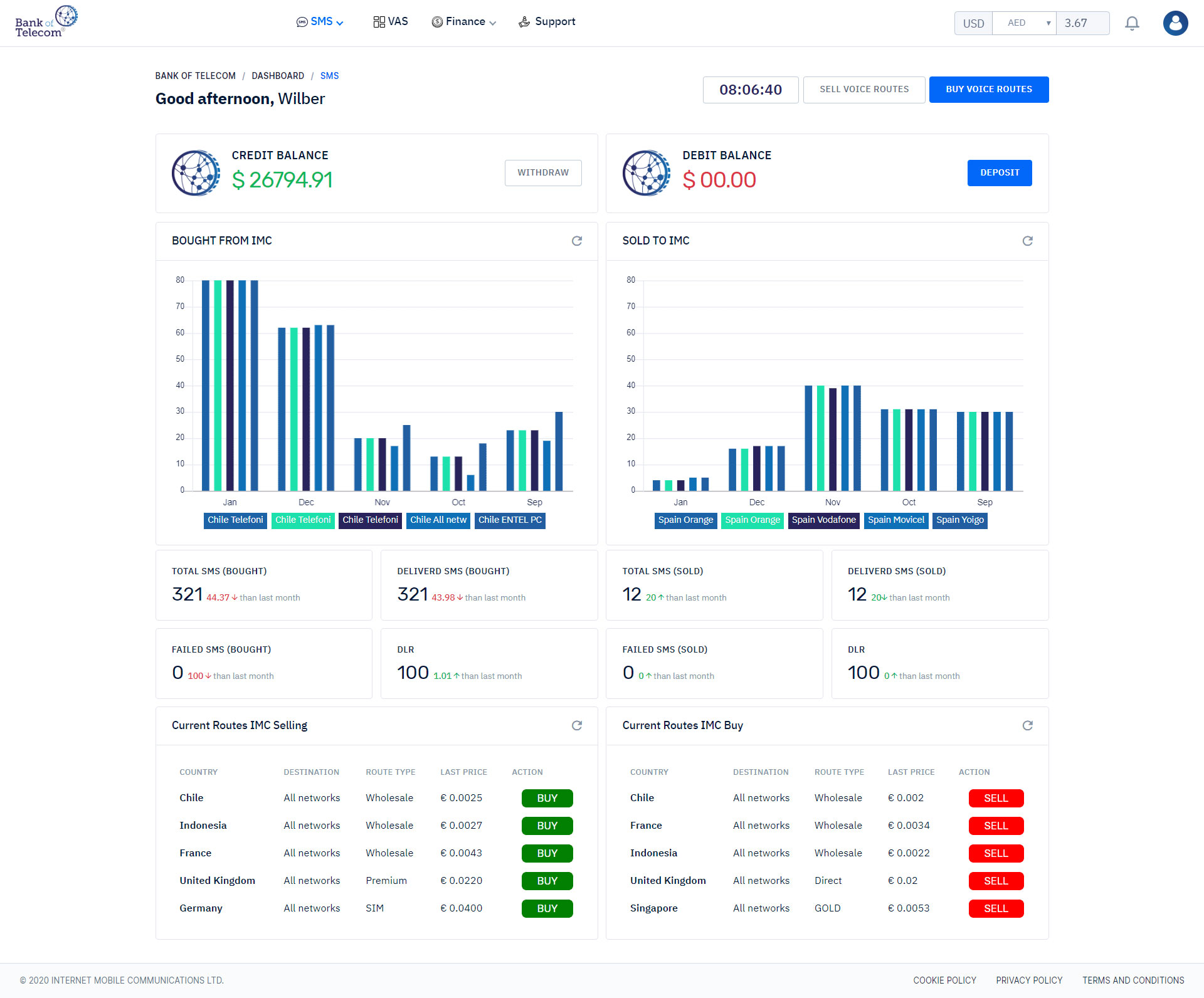Toggle Chile All networks legend series
This screenshot has width=1204, height=998.
click(438, 520)
